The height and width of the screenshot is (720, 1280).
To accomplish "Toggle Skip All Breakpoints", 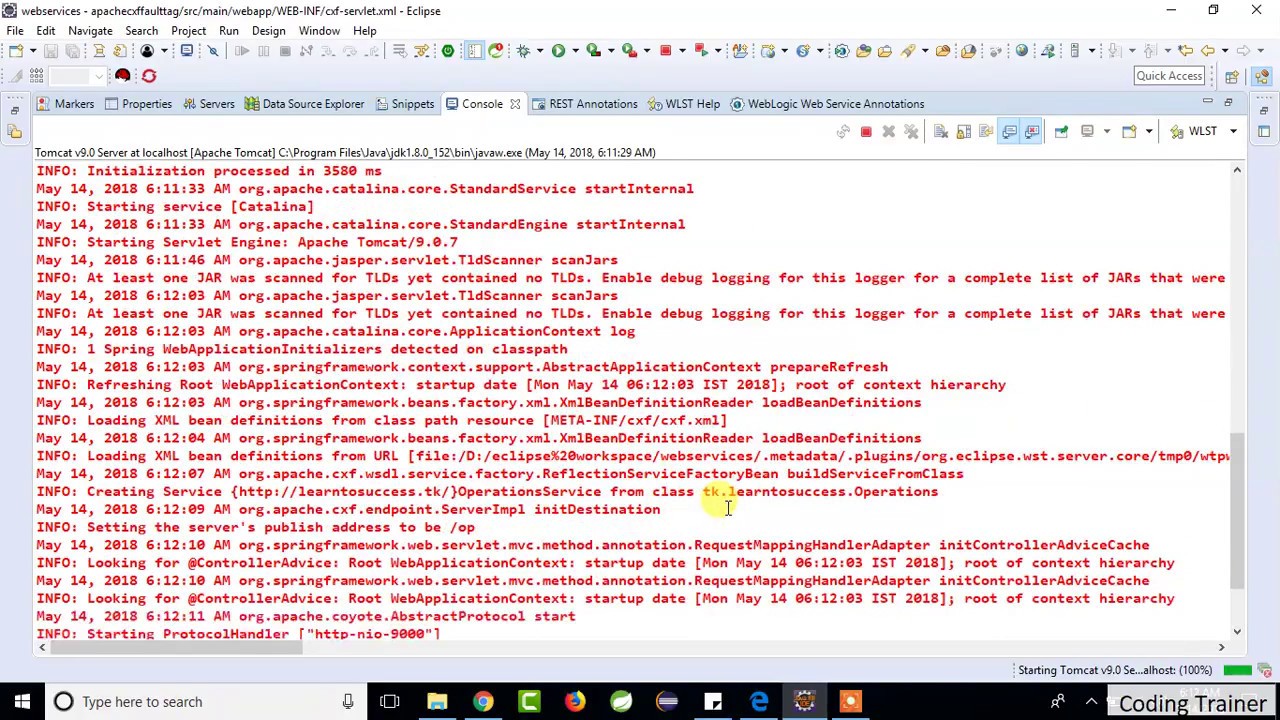I will point(213,51).
